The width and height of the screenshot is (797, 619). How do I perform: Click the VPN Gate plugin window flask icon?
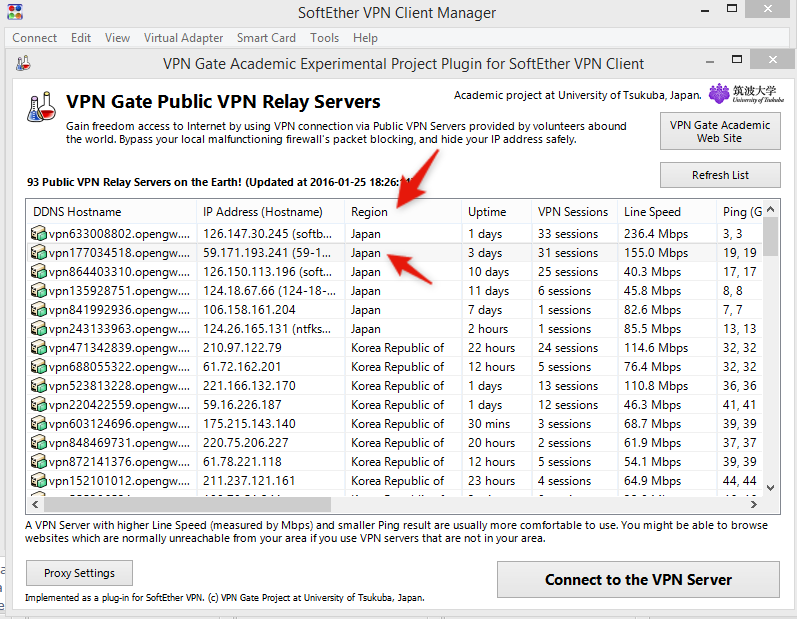click(23, 63)
